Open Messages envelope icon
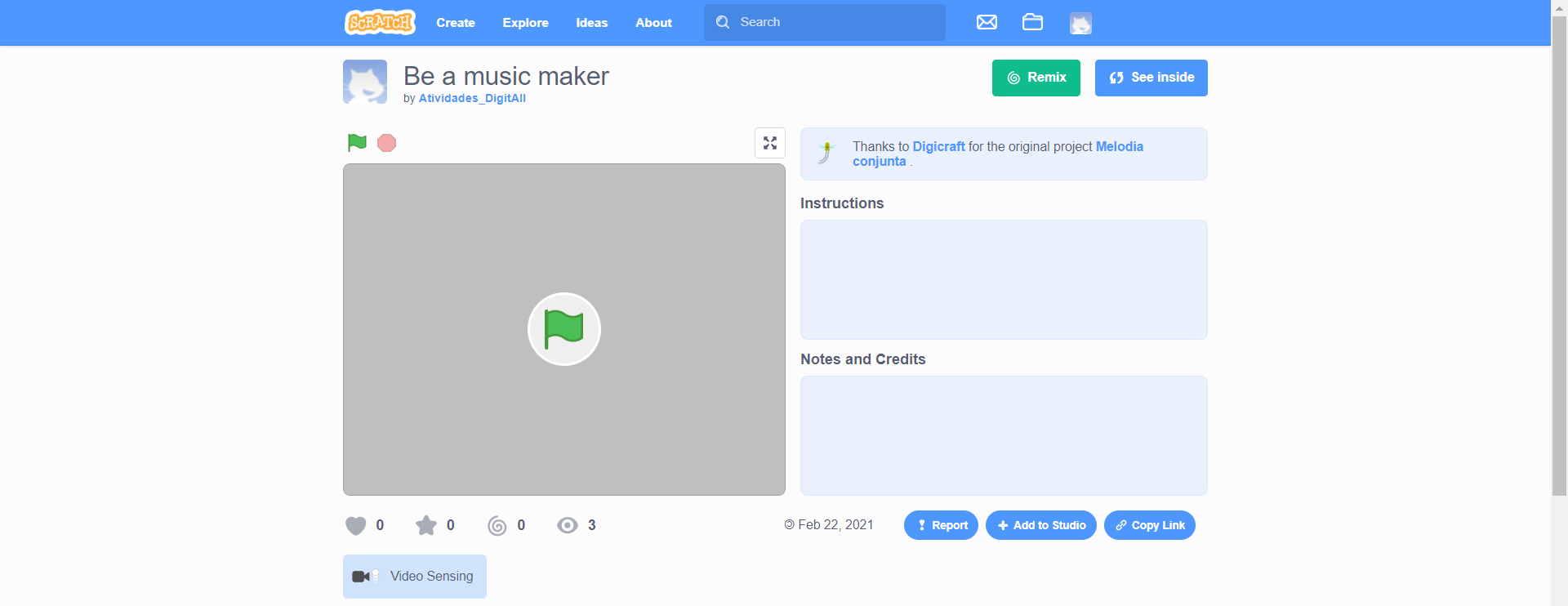Screen dimensions: 1568x606 click(x=987, y=22)
